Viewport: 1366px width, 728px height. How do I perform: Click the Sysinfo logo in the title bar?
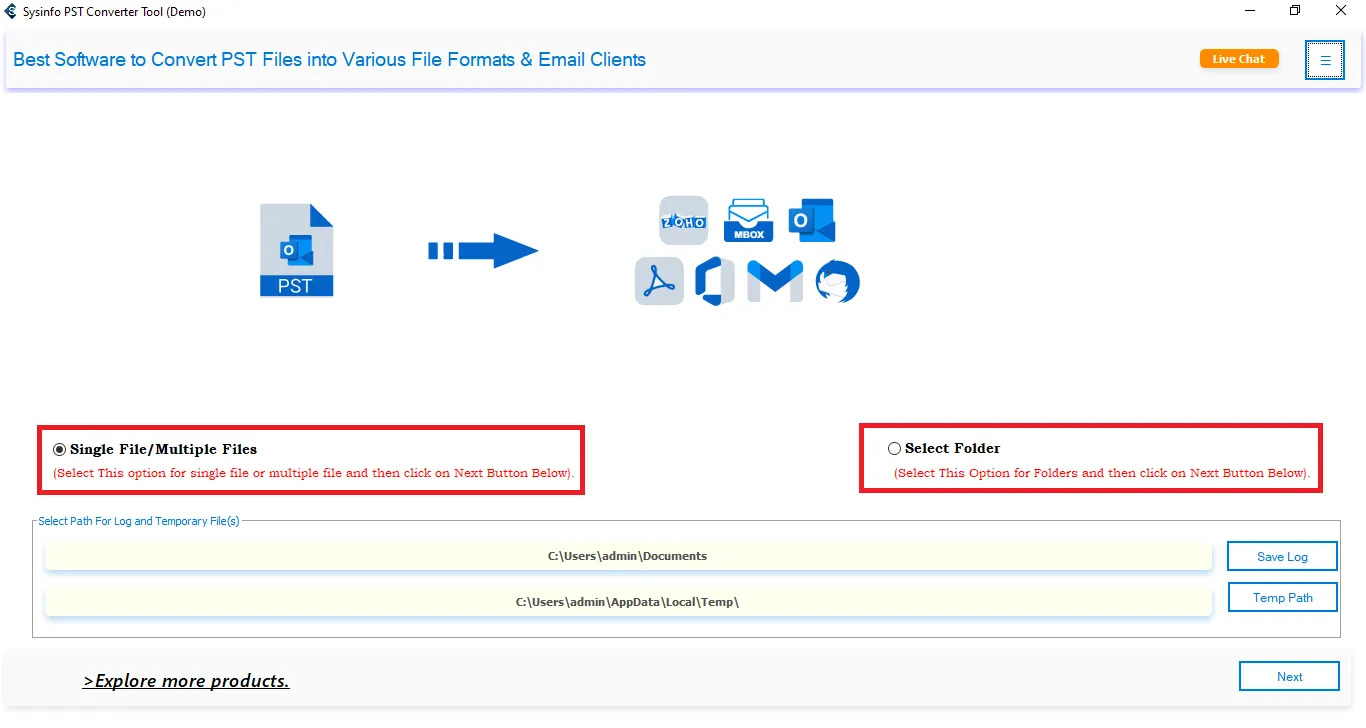point(10,11)
